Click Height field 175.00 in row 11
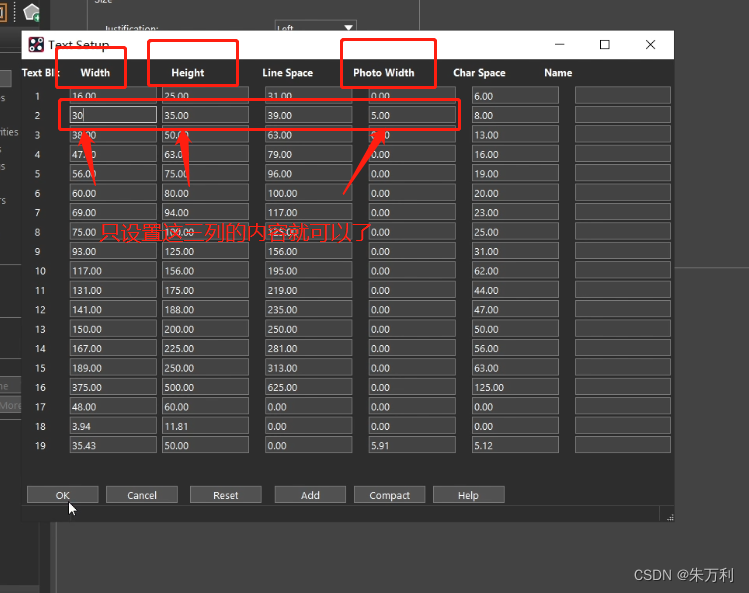Screen dimensions: 749x593 coord(205,290)
